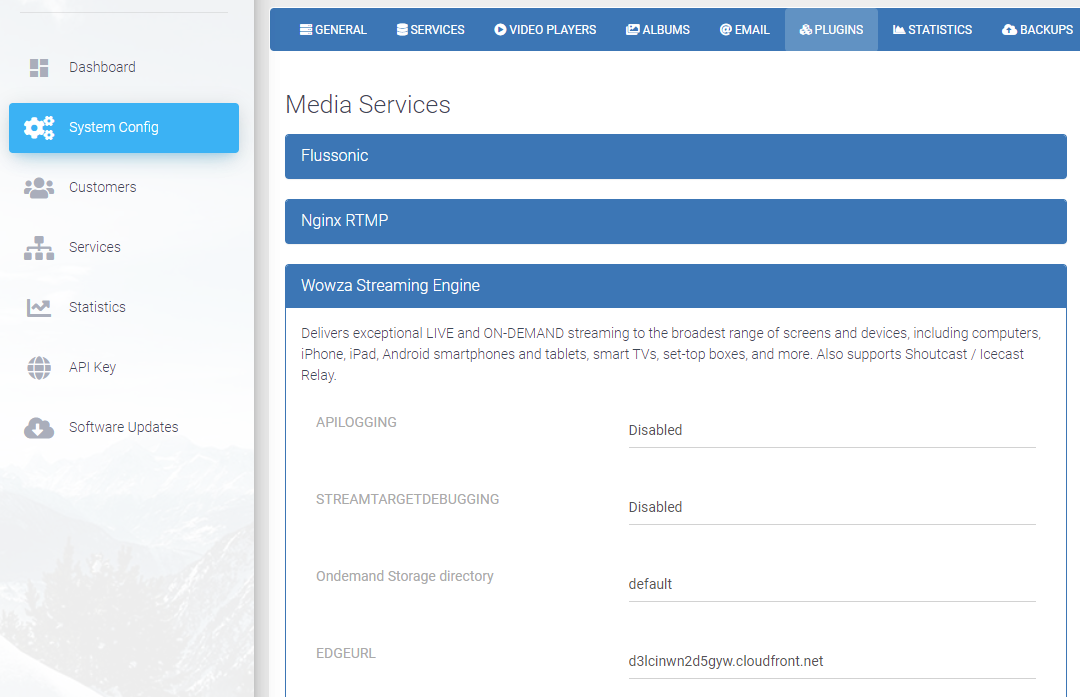
Task: Click the STREAMTARGETDEBUGGING label
Action: (407, 499)
